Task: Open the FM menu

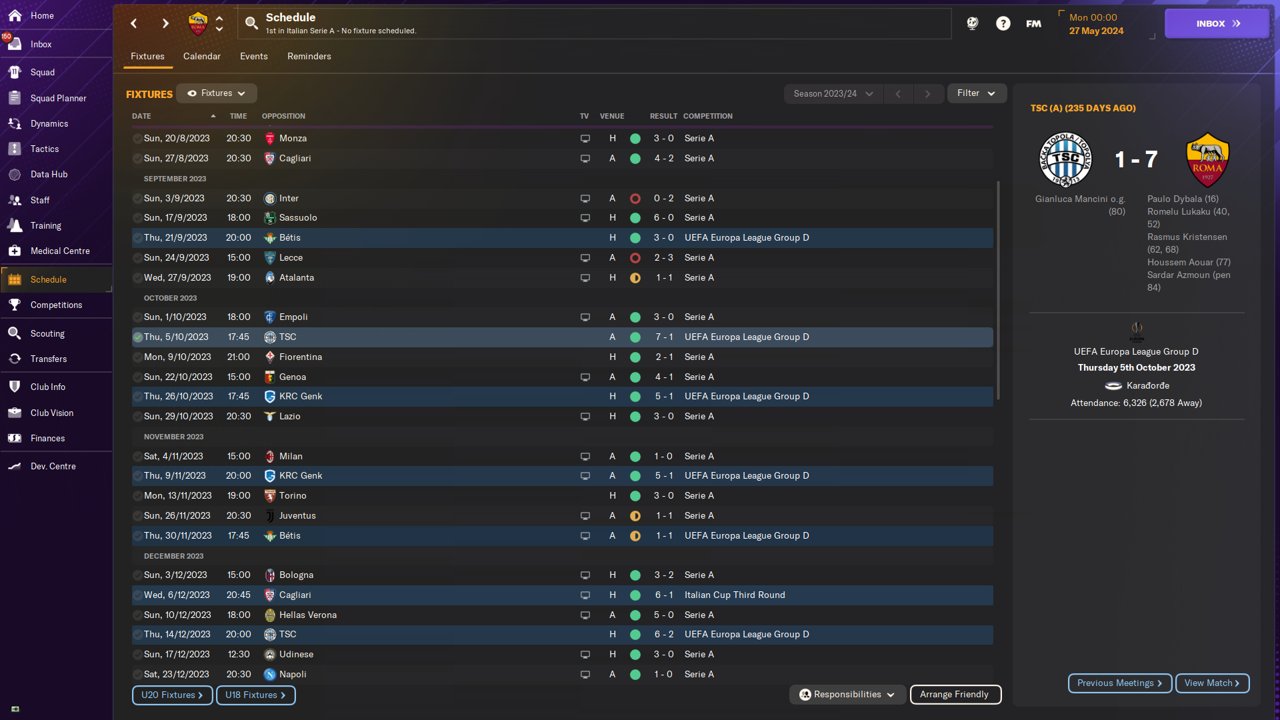Action: 1034,23
